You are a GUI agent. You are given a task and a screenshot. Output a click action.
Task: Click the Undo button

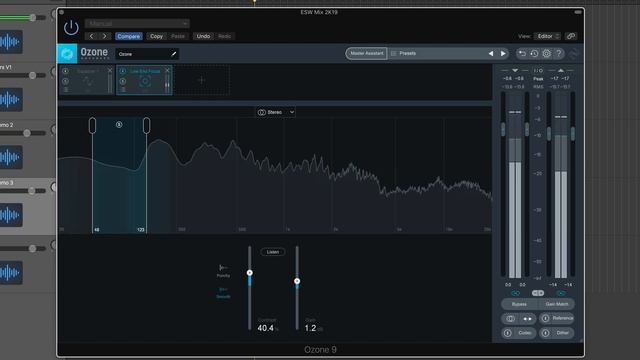click(x=203, y=36)
